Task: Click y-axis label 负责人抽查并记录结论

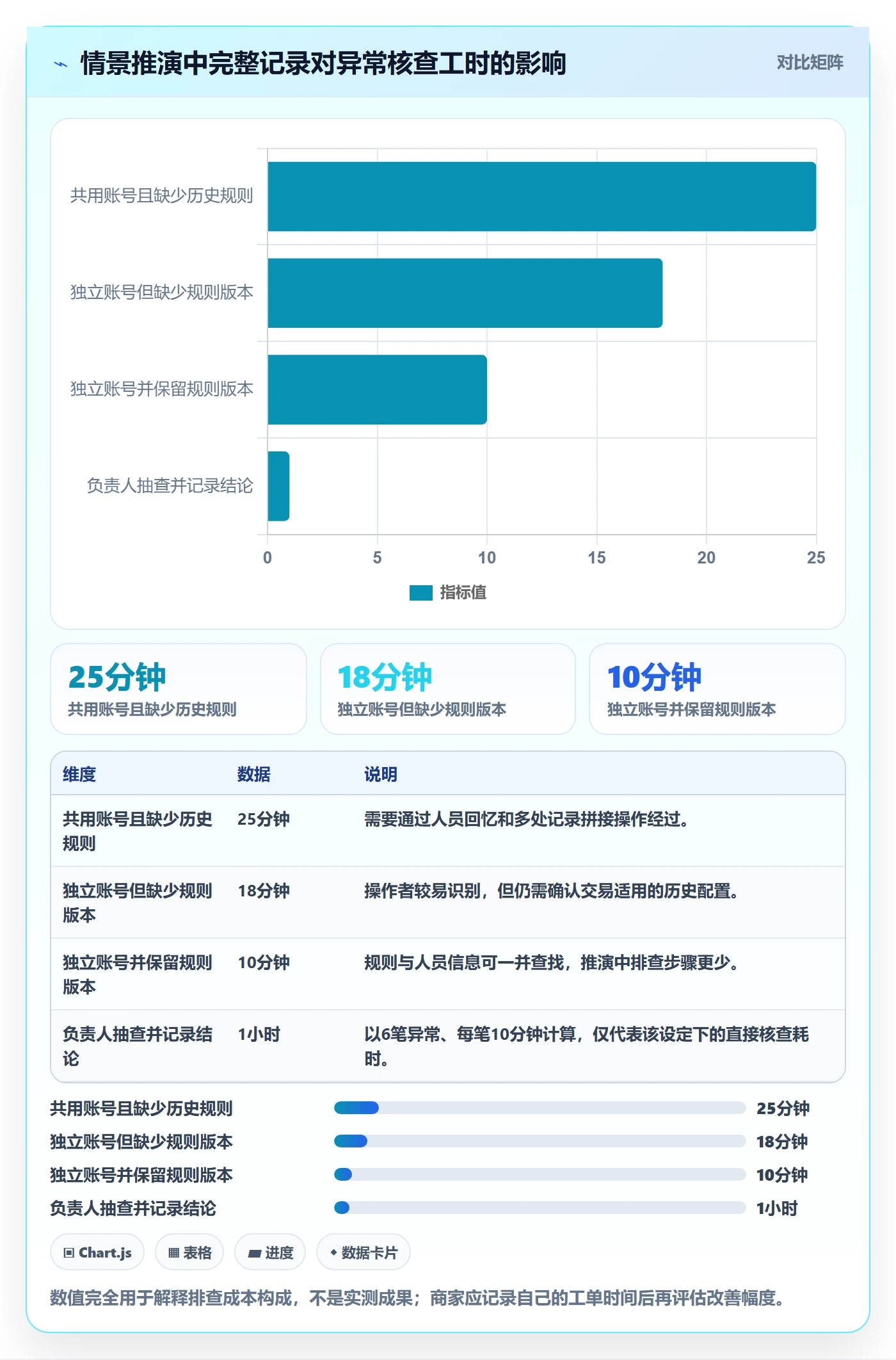Action: pos(170,486)
